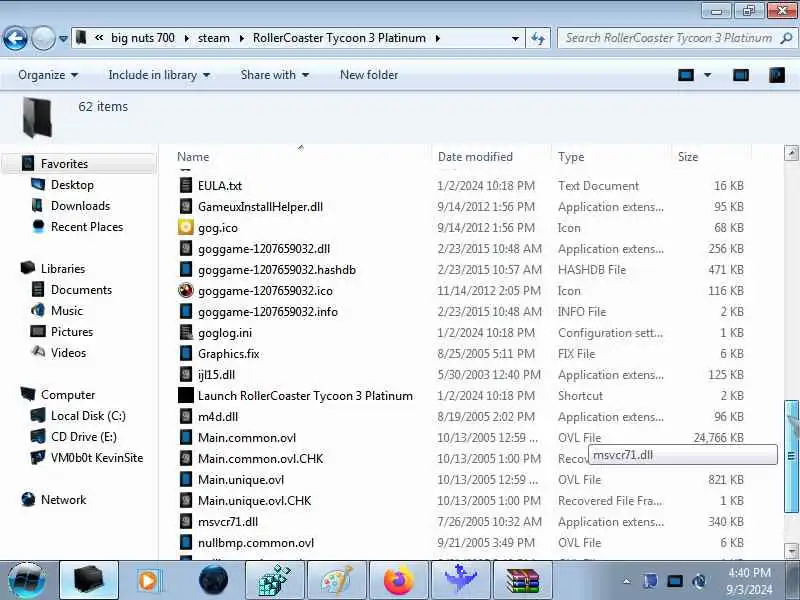The image size is (800, 600).
Task: Select nullbmp.common.ovl file
Action: pos(256,542)
